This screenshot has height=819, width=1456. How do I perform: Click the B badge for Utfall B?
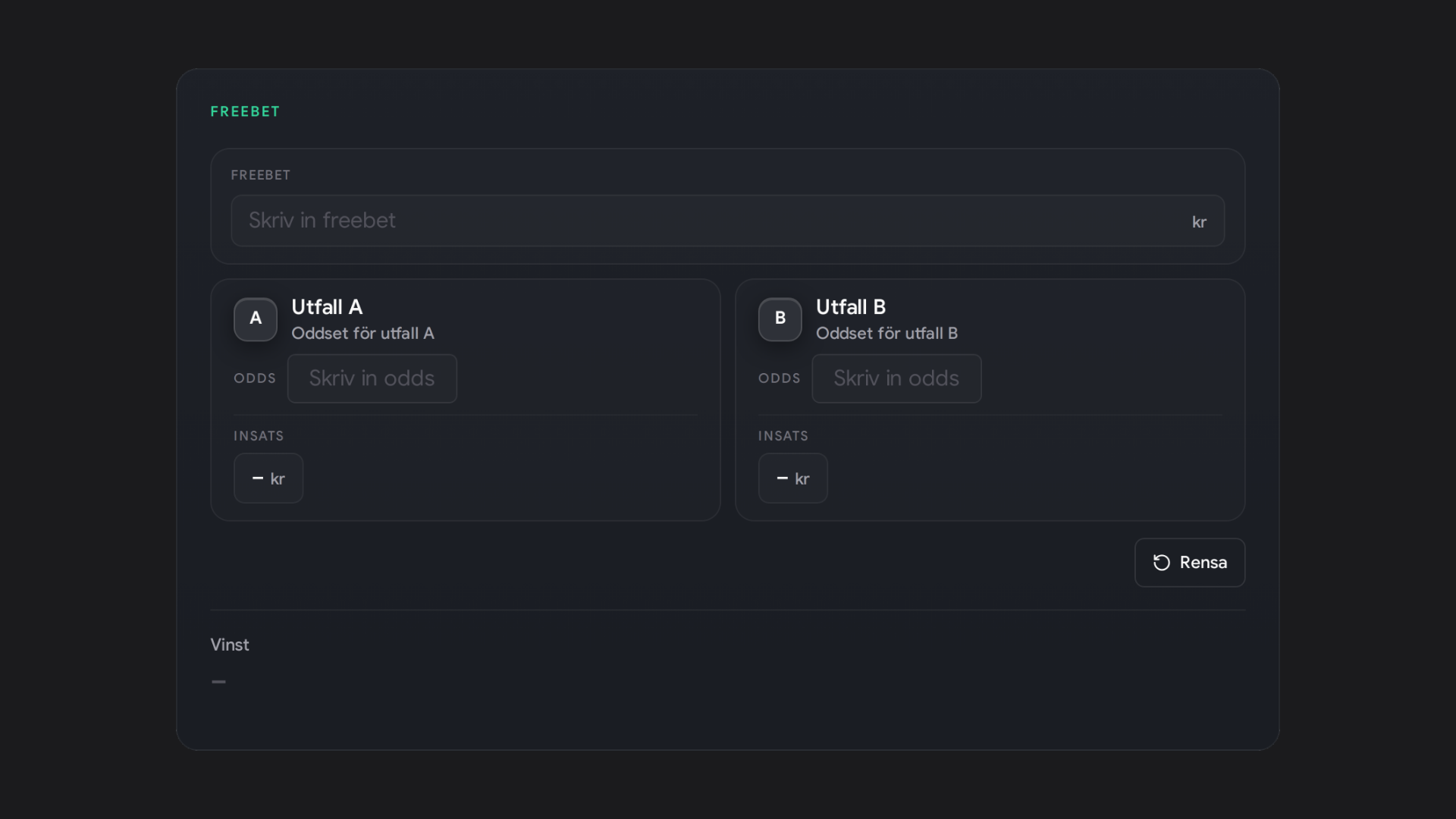780,319
